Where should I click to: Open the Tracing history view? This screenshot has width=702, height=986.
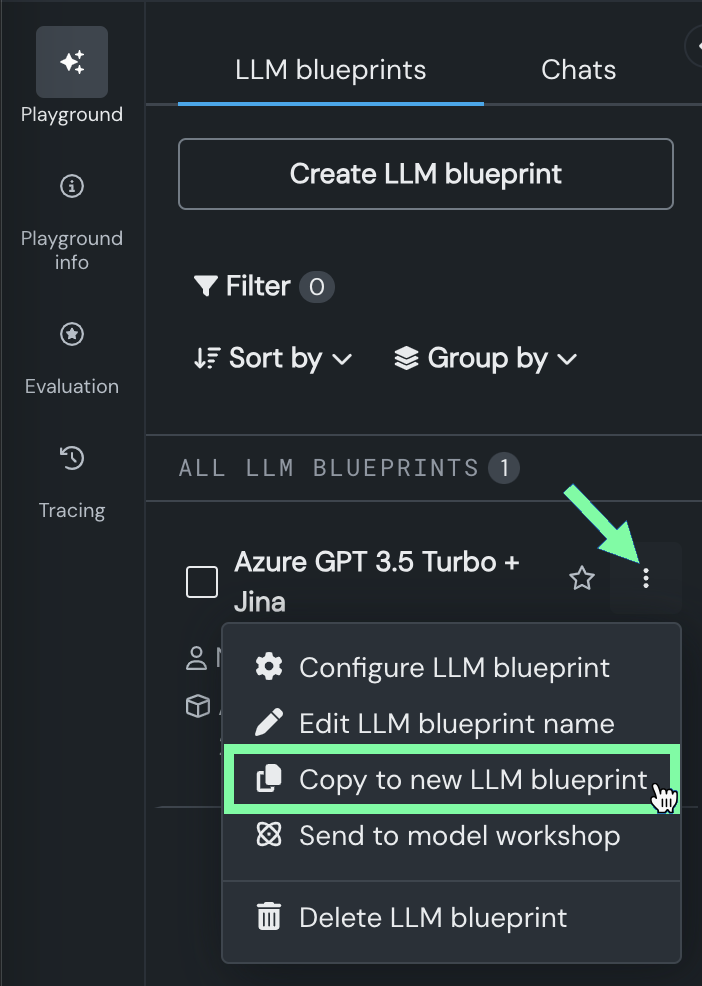pos(72,459)
